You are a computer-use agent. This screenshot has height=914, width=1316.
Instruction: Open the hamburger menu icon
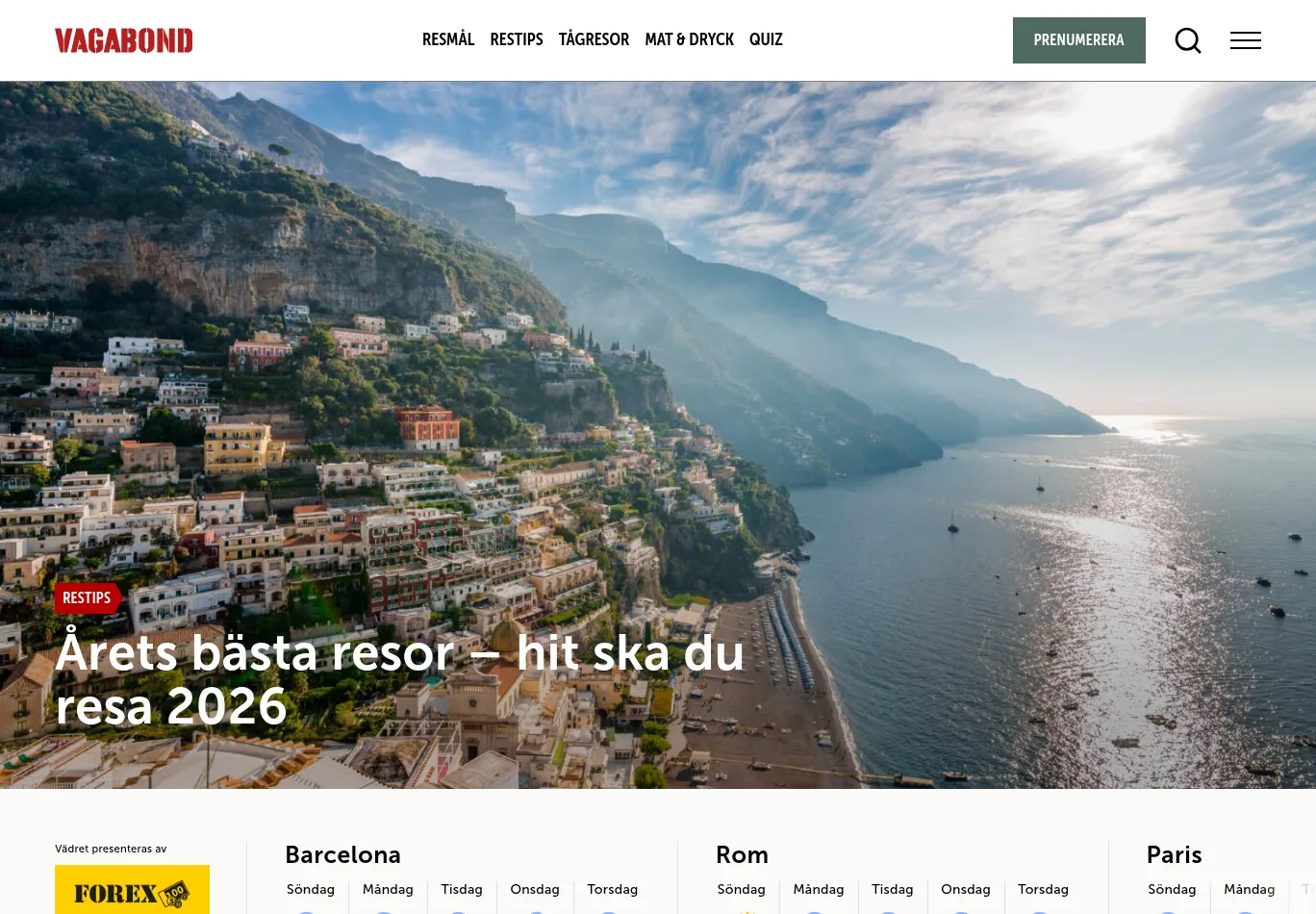point(1246,40)
